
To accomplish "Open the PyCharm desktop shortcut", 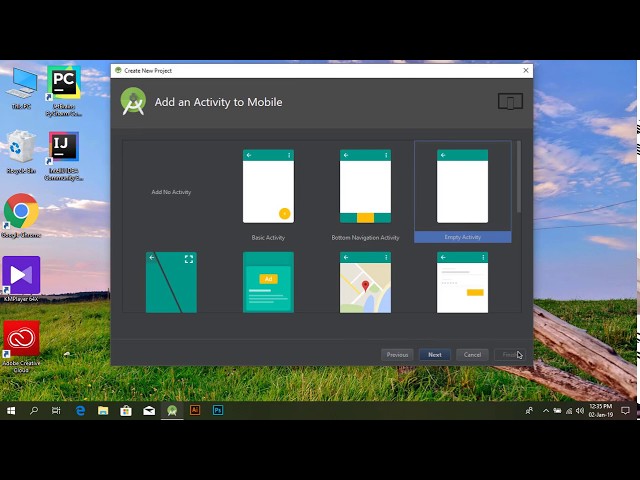I will 64,91.
